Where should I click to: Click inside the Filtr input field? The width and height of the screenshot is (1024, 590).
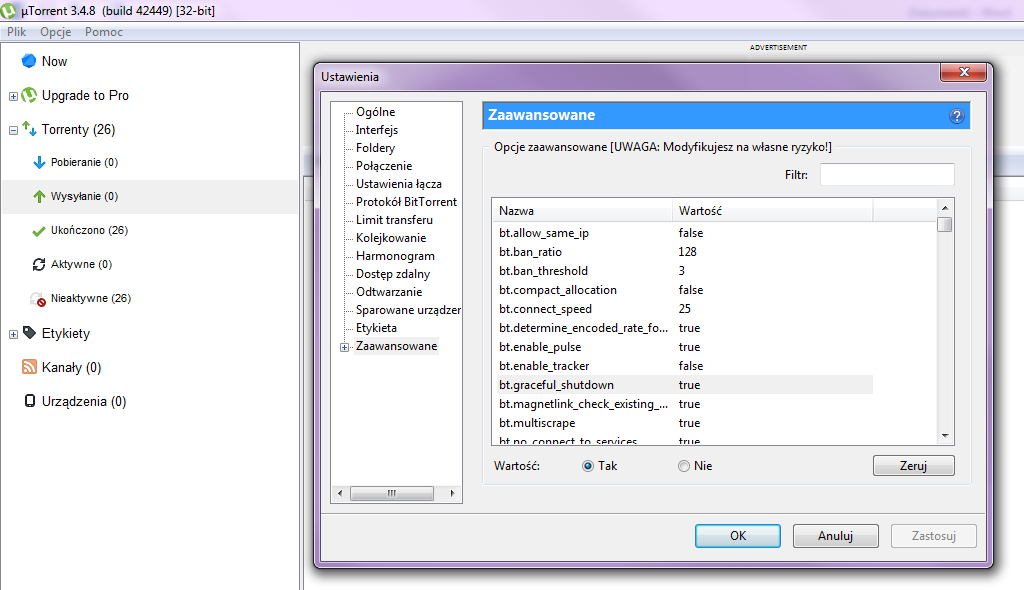tap(887, 174)
